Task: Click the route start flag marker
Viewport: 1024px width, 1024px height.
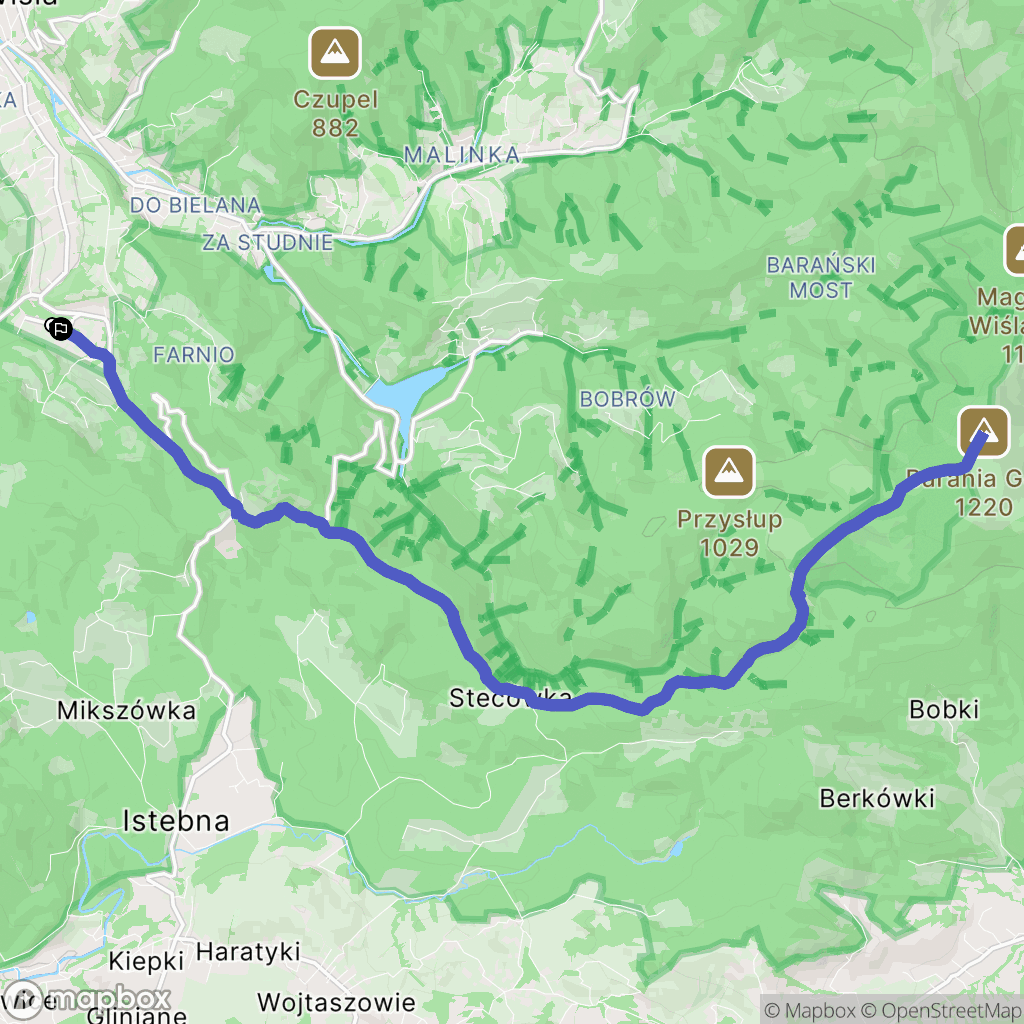Action: click(x=59, y=328)
